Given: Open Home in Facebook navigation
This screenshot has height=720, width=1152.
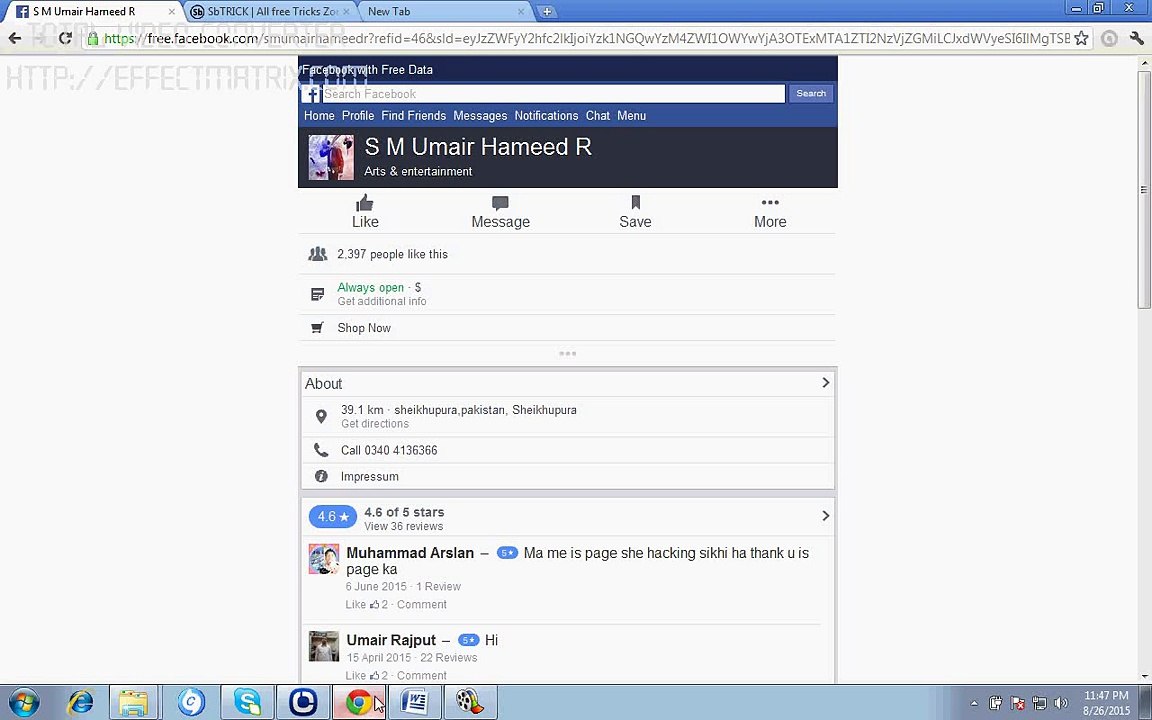Looking at the screenshot, I should click(319, 115).
